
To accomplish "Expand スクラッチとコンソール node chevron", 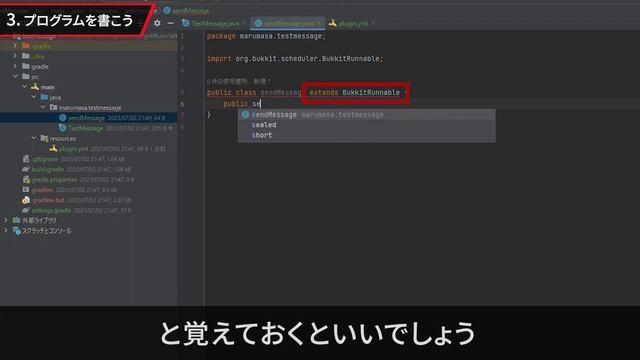I will pyautogui.click(x=6, y=230).
